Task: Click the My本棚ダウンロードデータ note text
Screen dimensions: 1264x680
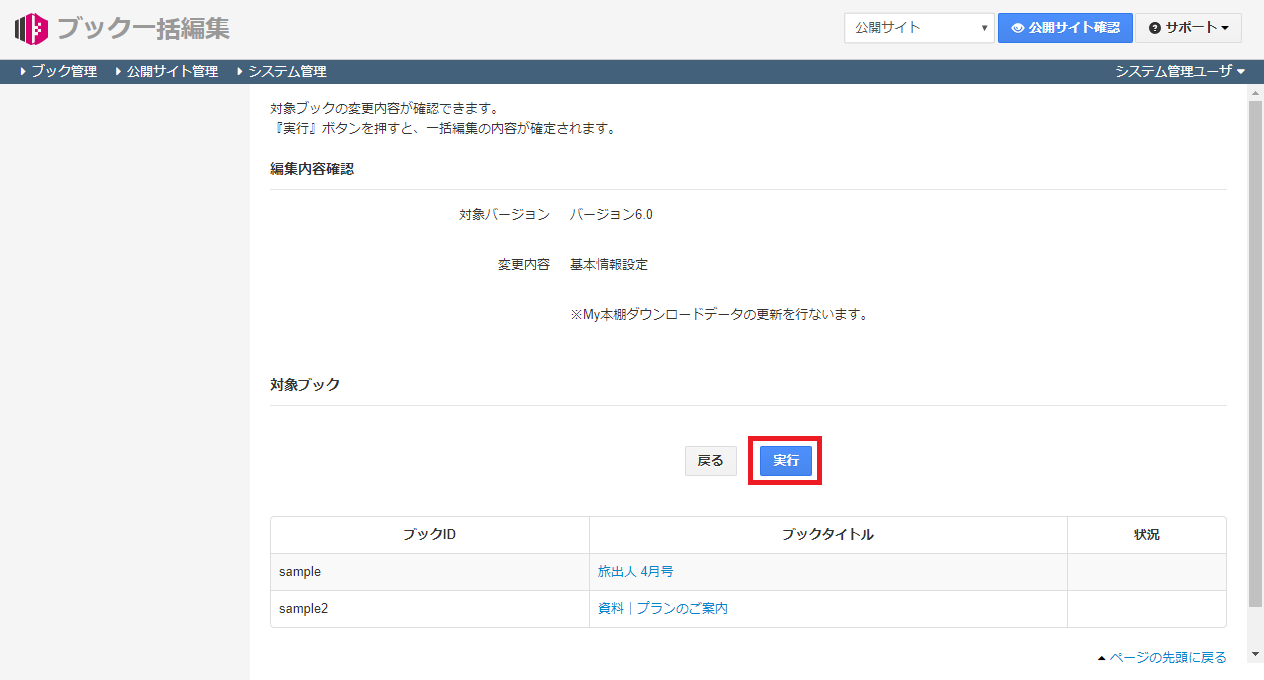Action: [x=719, y=315]
